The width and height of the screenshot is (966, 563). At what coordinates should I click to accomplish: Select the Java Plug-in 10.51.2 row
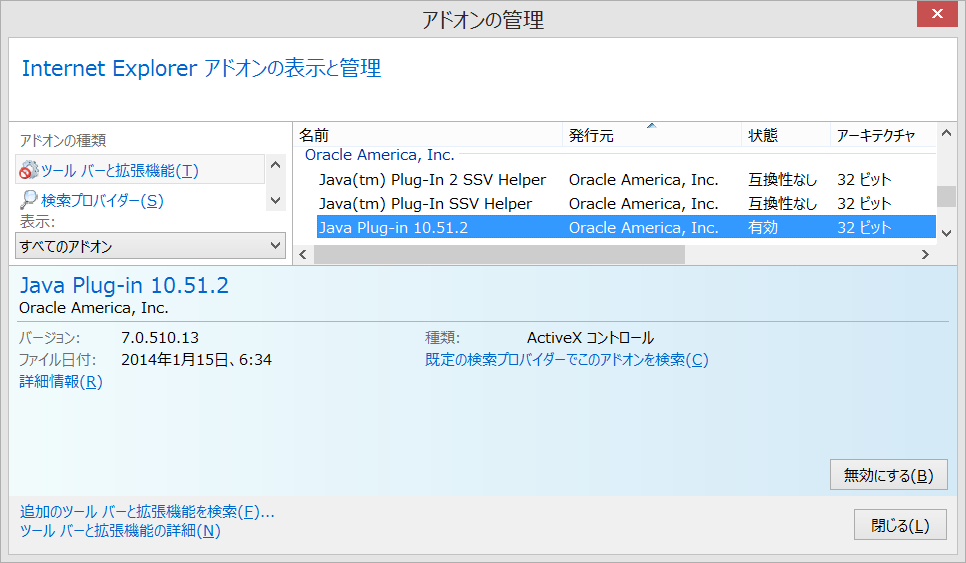coord(627,227)
